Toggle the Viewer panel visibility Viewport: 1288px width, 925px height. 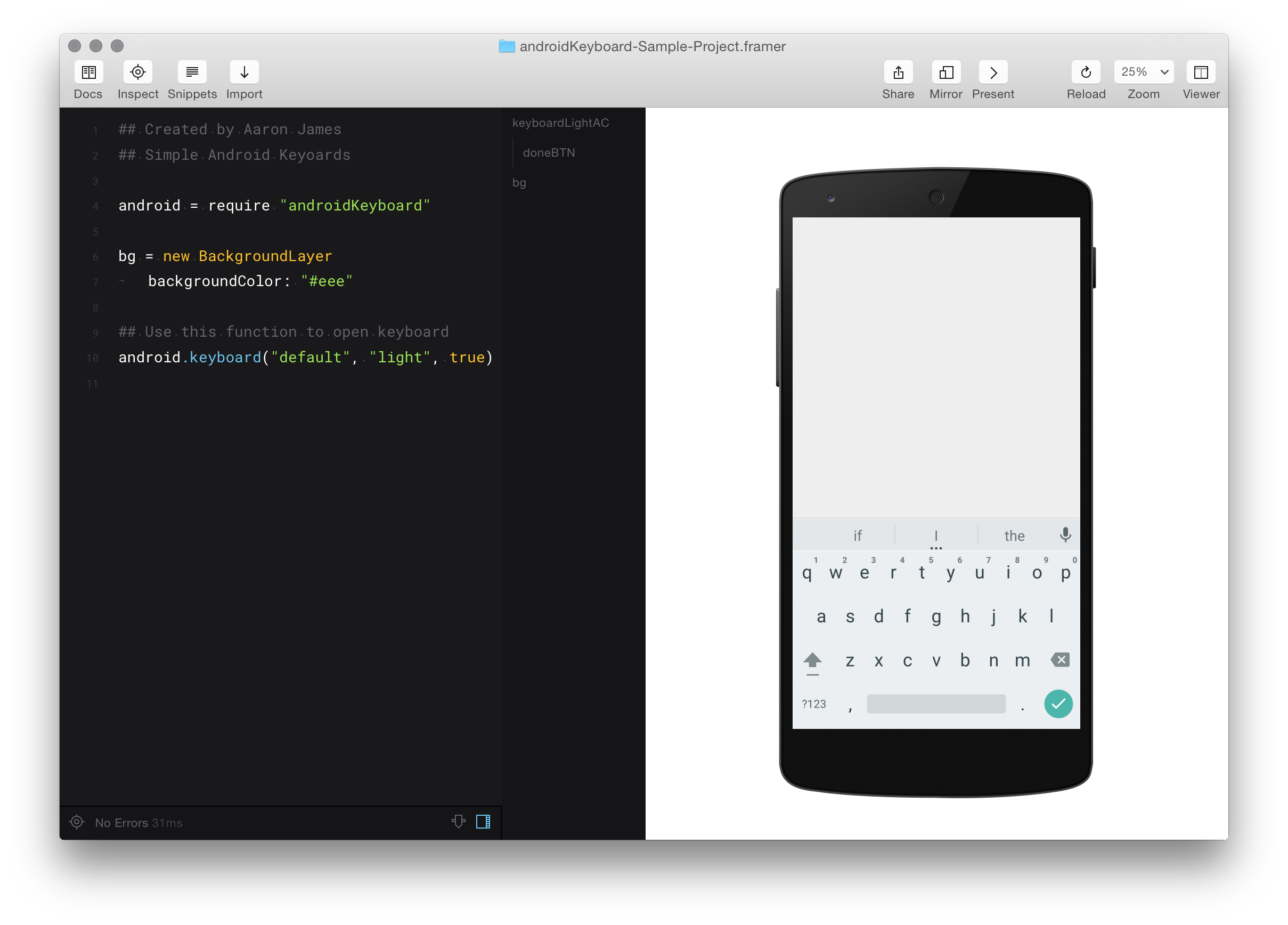pos(1201,72)
